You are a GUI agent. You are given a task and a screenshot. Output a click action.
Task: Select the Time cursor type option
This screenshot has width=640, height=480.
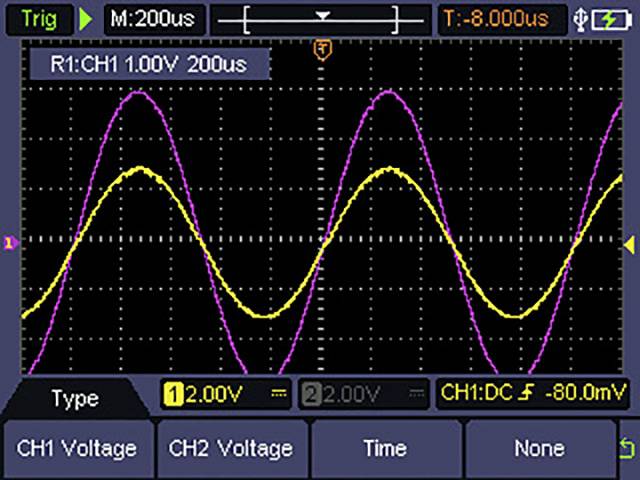coord(385,449)
